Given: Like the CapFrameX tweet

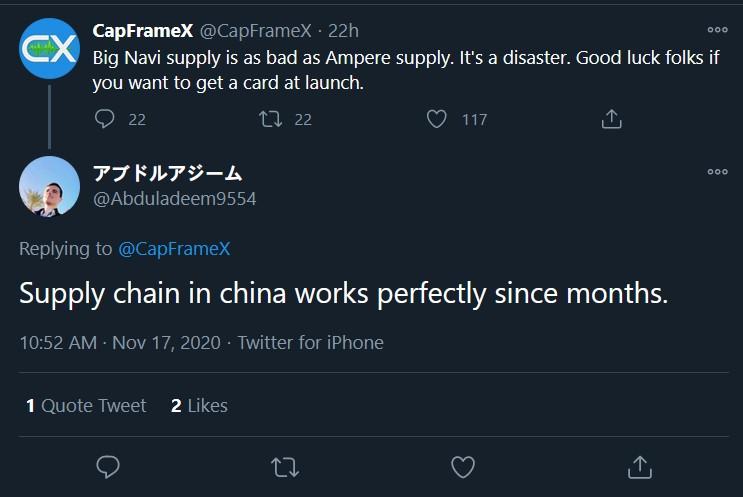Looking at the screenshot, I should pyautogui.click(x=437, y=119).
